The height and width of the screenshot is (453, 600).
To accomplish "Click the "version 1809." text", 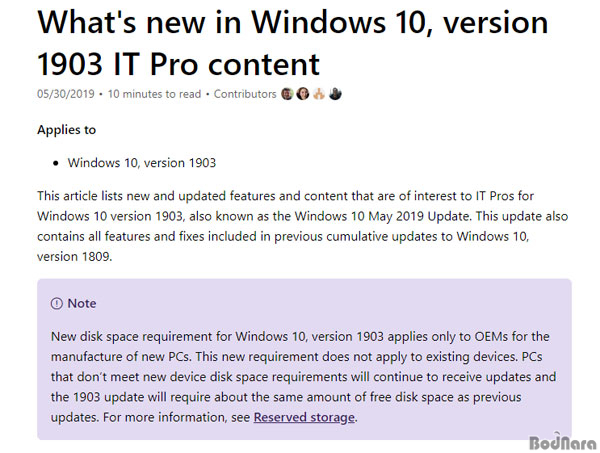I will tap(75, 256).
